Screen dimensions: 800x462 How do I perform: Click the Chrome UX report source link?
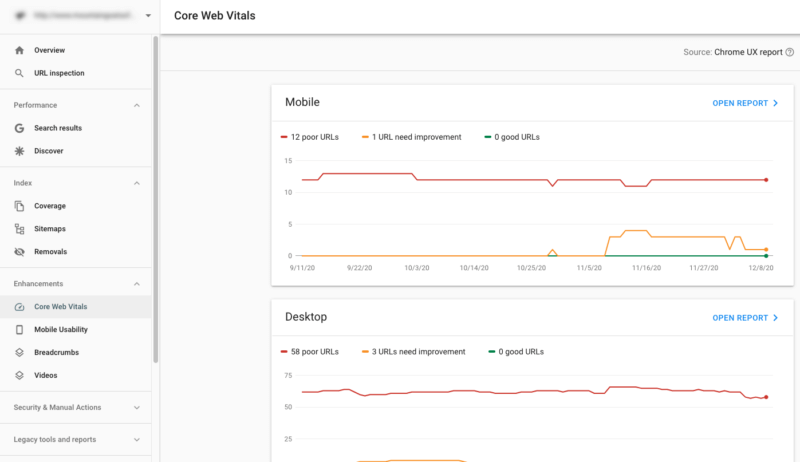tap(748, 52)
